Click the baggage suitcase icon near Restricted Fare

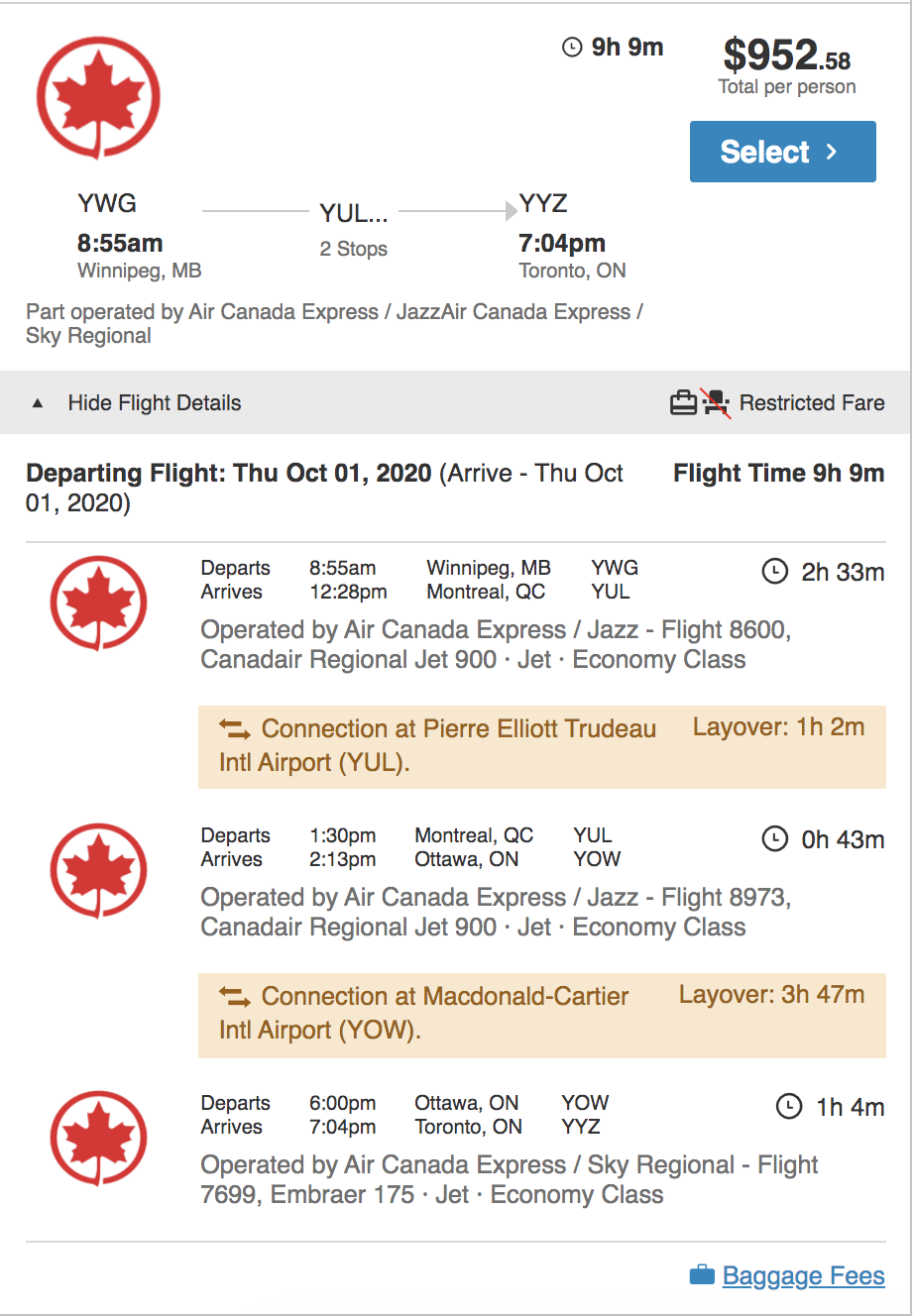(683, 403)
